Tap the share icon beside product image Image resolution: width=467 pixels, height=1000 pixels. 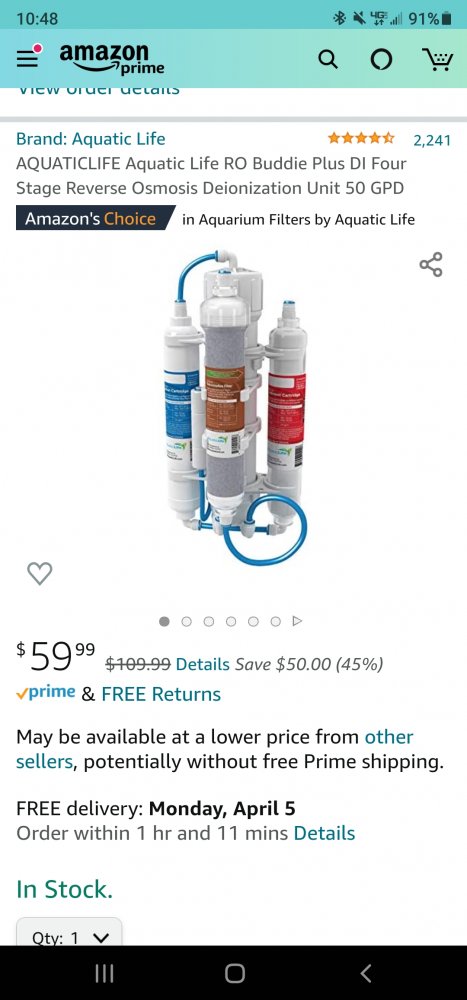click(x=431, y=264)
